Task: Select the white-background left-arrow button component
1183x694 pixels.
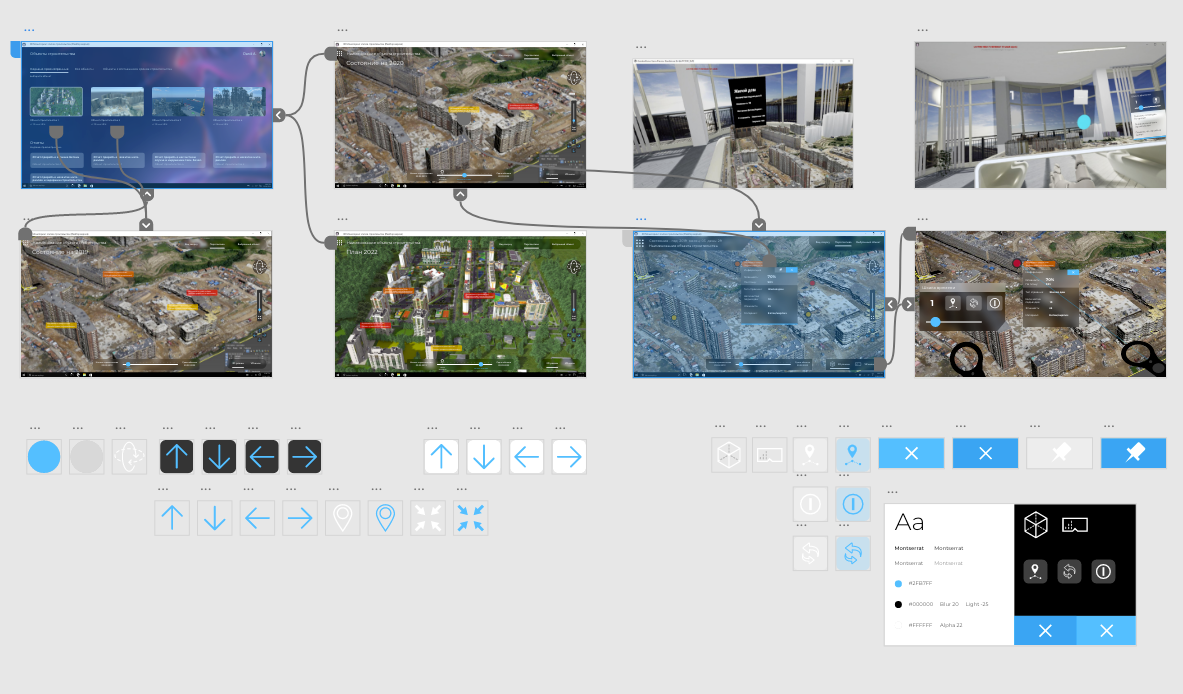Action: pyautogui.click(x=527, y=456)
